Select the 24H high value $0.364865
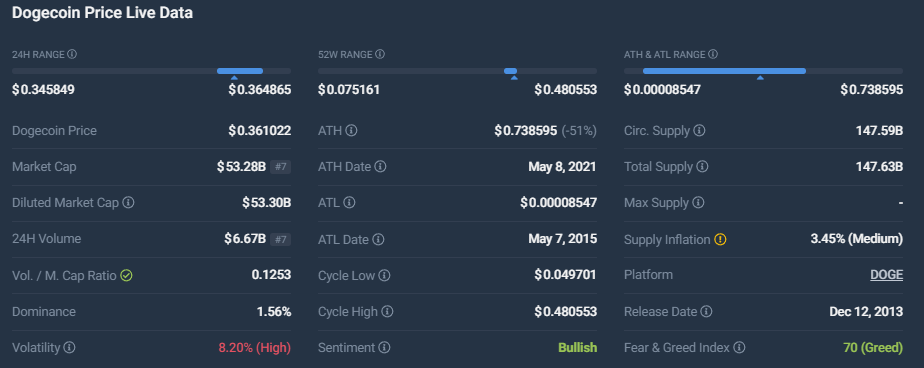 260,90
